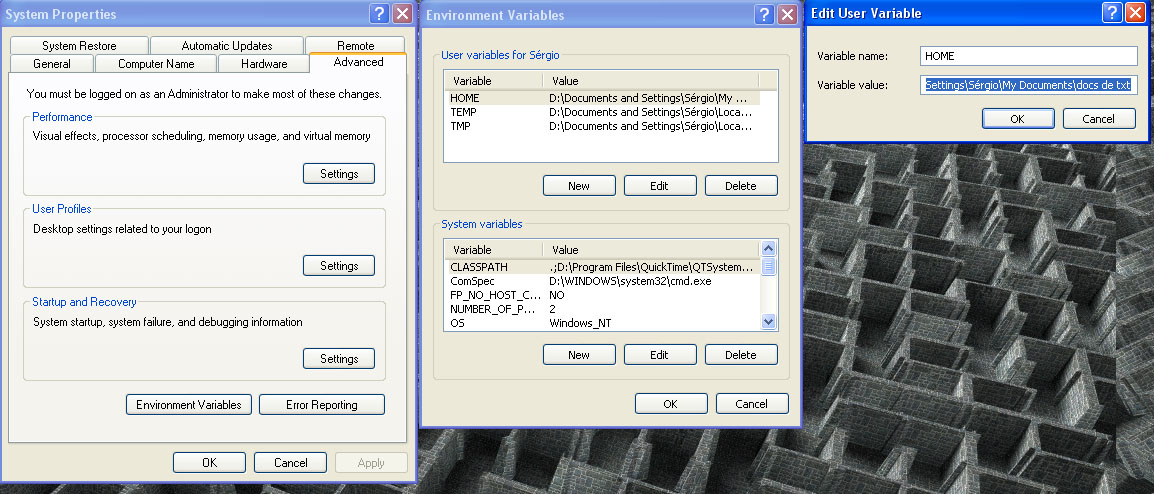Screen dimensions: 1154x494
Task: Switch to the Hardware tab
Action: [263, 64]
